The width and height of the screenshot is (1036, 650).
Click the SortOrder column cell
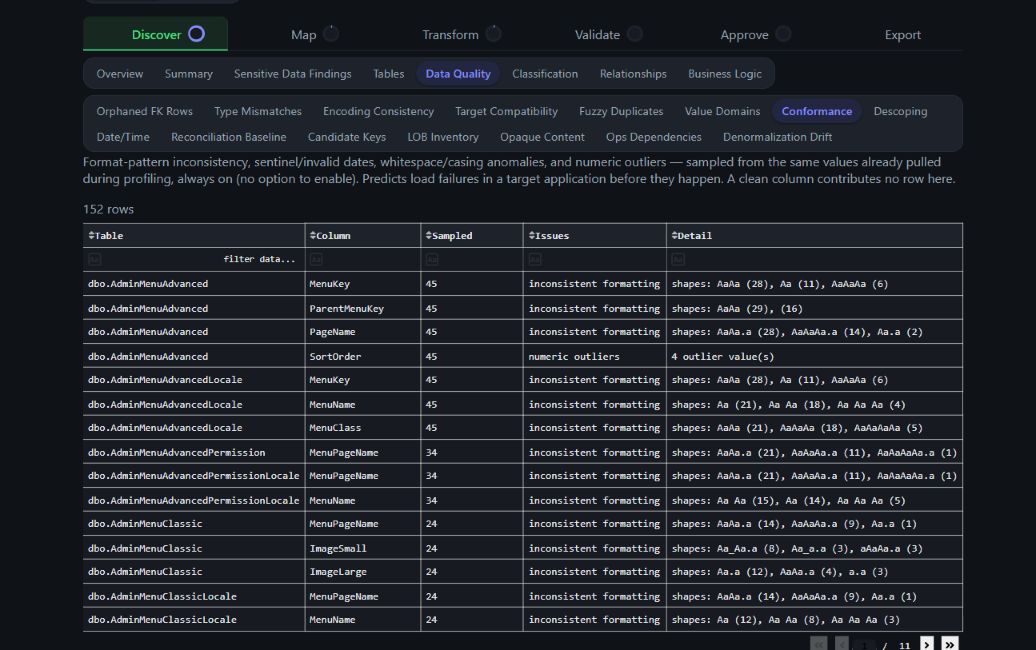[x=362, y=357]
